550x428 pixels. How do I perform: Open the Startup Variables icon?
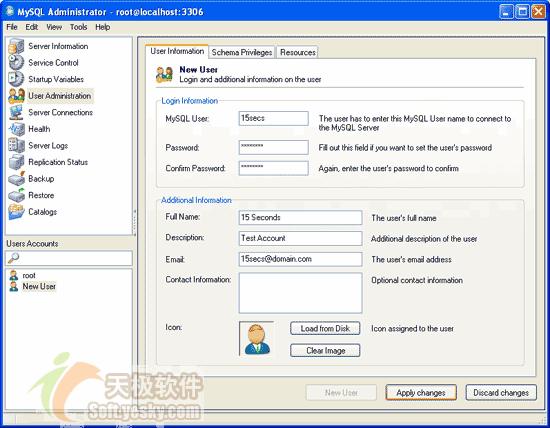click(x=16, y=79)
